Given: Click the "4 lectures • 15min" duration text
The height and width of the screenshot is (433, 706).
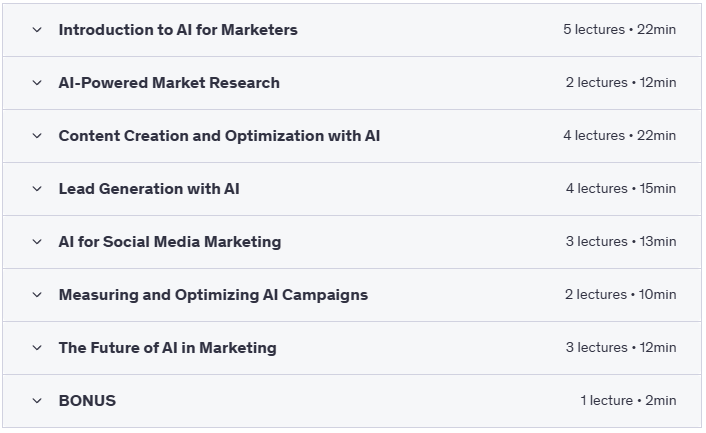Looking at the screenshot, I should click(619, 189).
